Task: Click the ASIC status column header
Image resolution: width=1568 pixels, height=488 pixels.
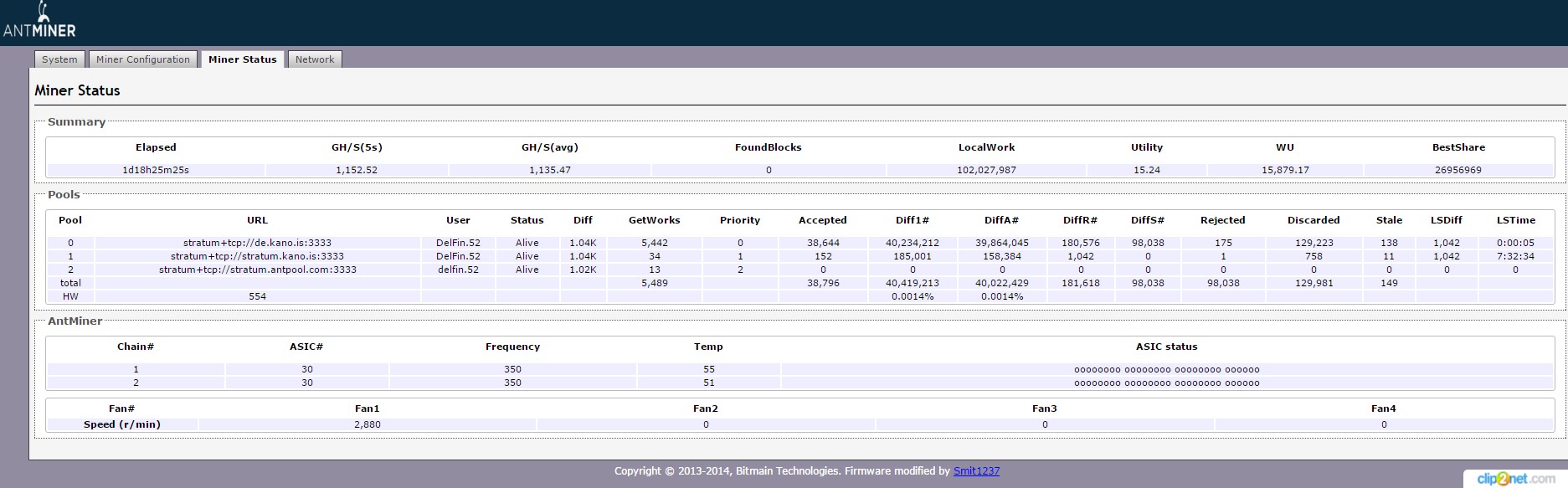Action: coord(1167,347)
